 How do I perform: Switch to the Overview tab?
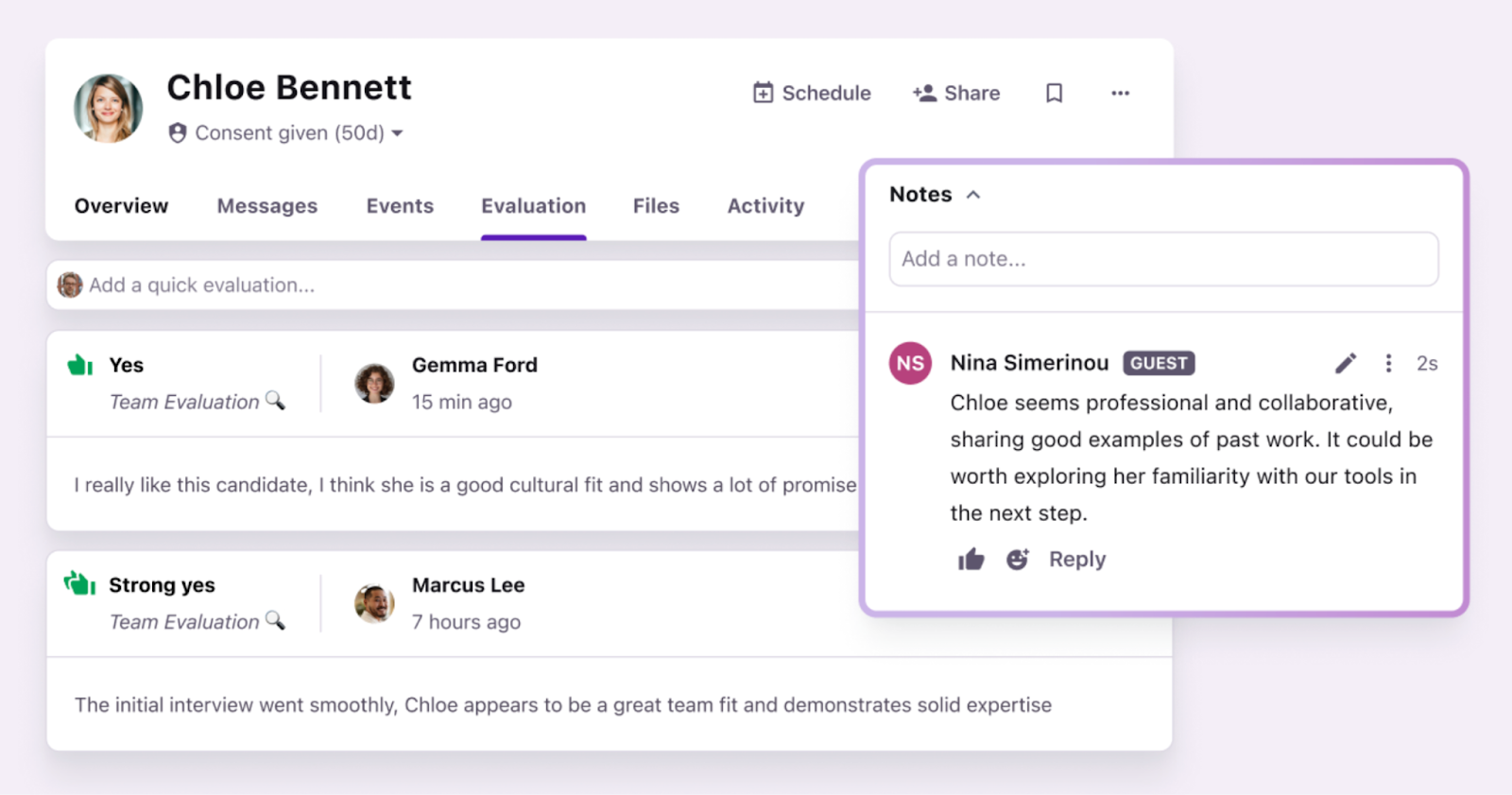click(121, 206)
